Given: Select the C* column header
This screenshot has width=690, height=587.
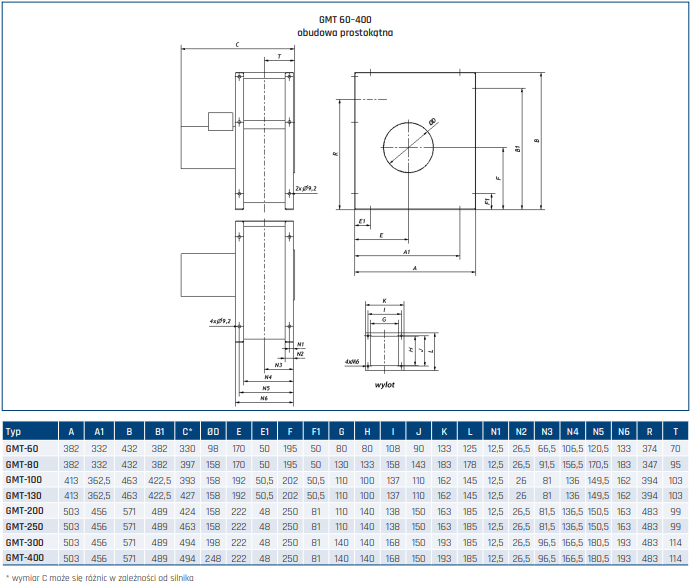Looking at the screenshot, I should click(187, 432).
